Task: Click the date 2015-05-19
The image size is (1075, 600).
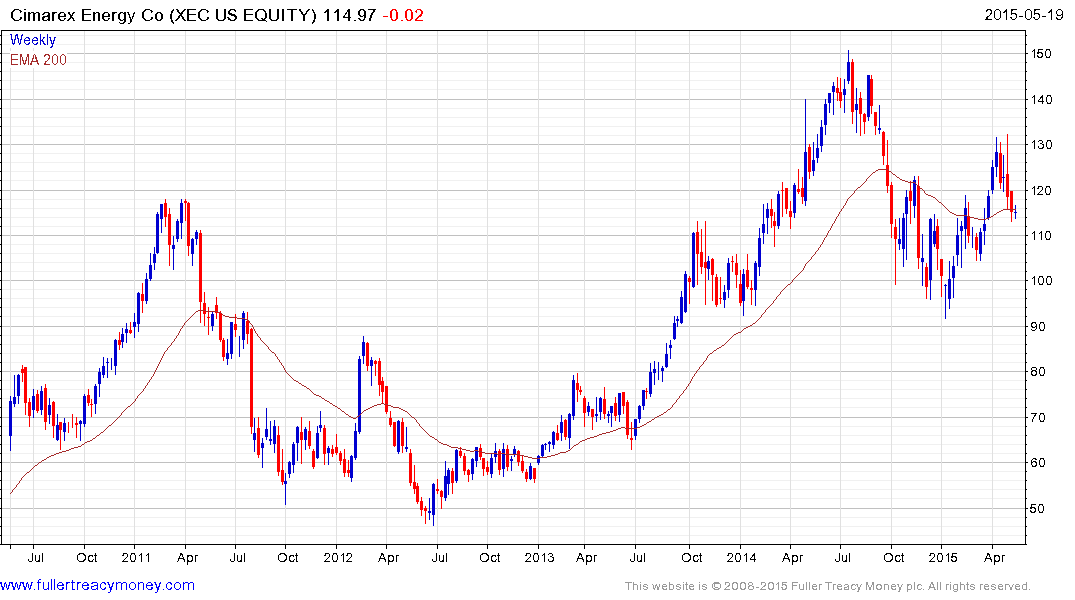Action: point(1024,15)
